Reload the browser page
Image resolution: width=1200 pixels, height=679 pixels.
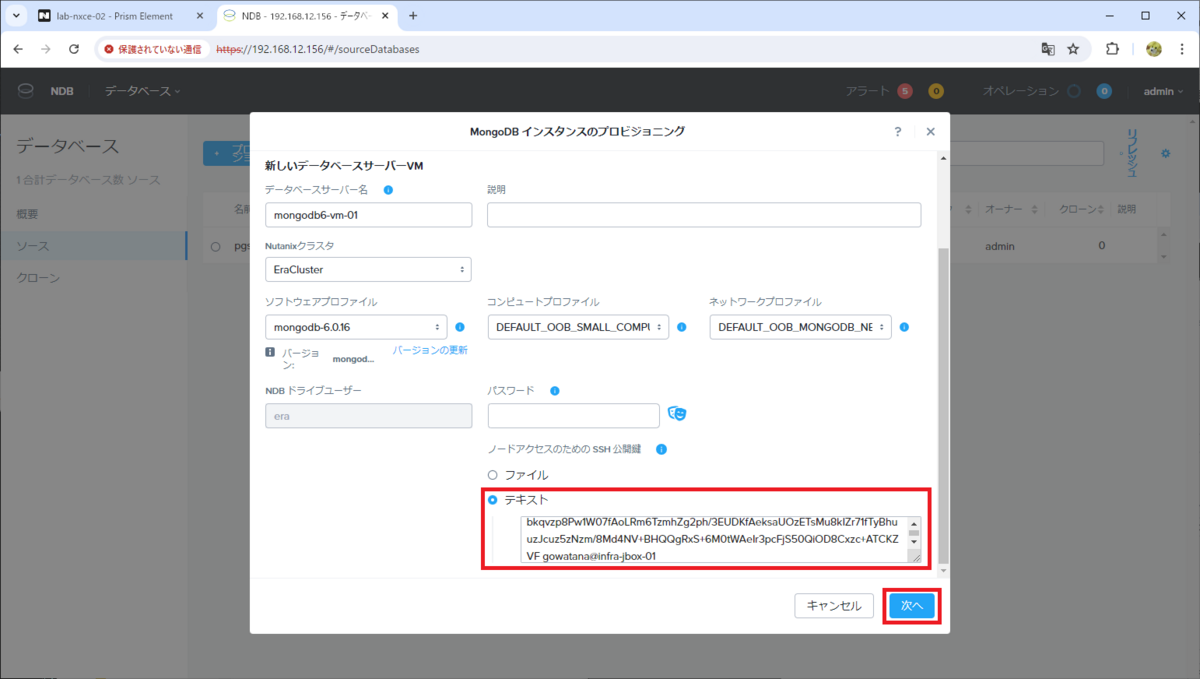(74, 48)
